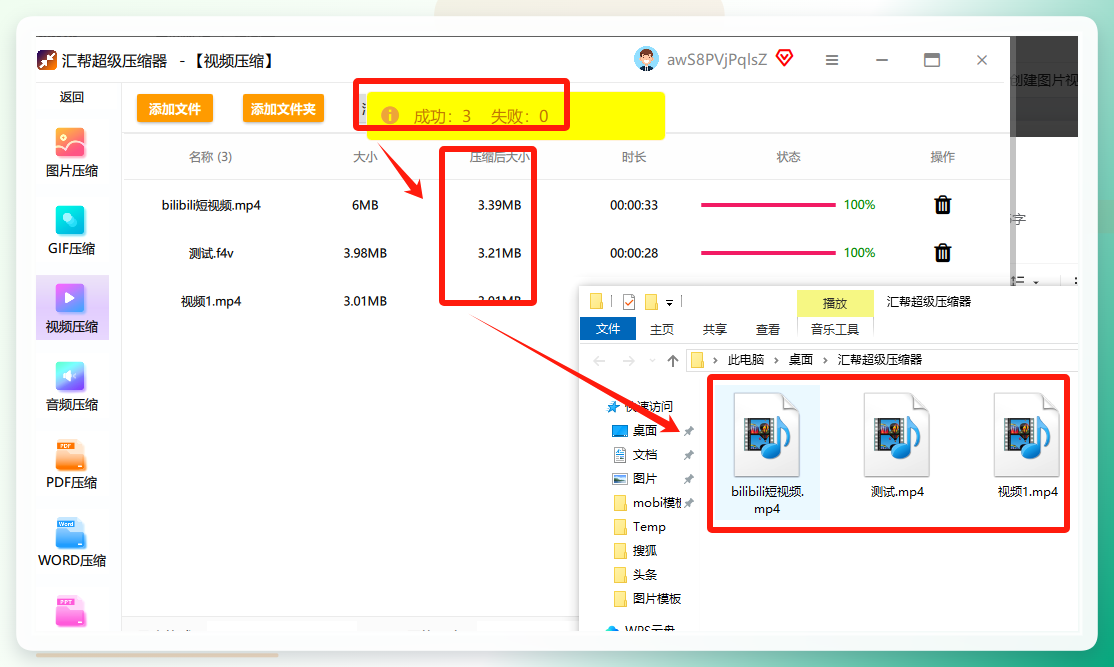Switch to the 主页 ribbon tab

click(661, 330)
